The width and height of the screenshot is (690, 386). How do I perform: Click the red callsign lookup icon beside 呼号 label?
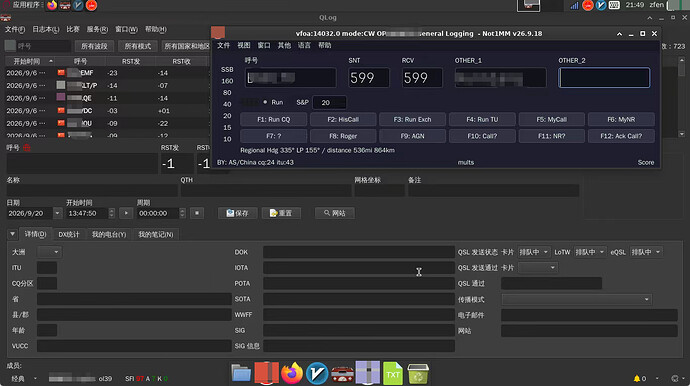click(x=26, y=148)
